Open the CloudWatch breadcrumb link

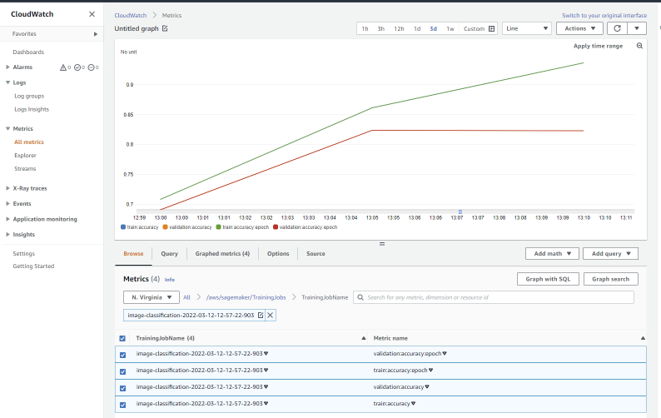coord(131,15)
